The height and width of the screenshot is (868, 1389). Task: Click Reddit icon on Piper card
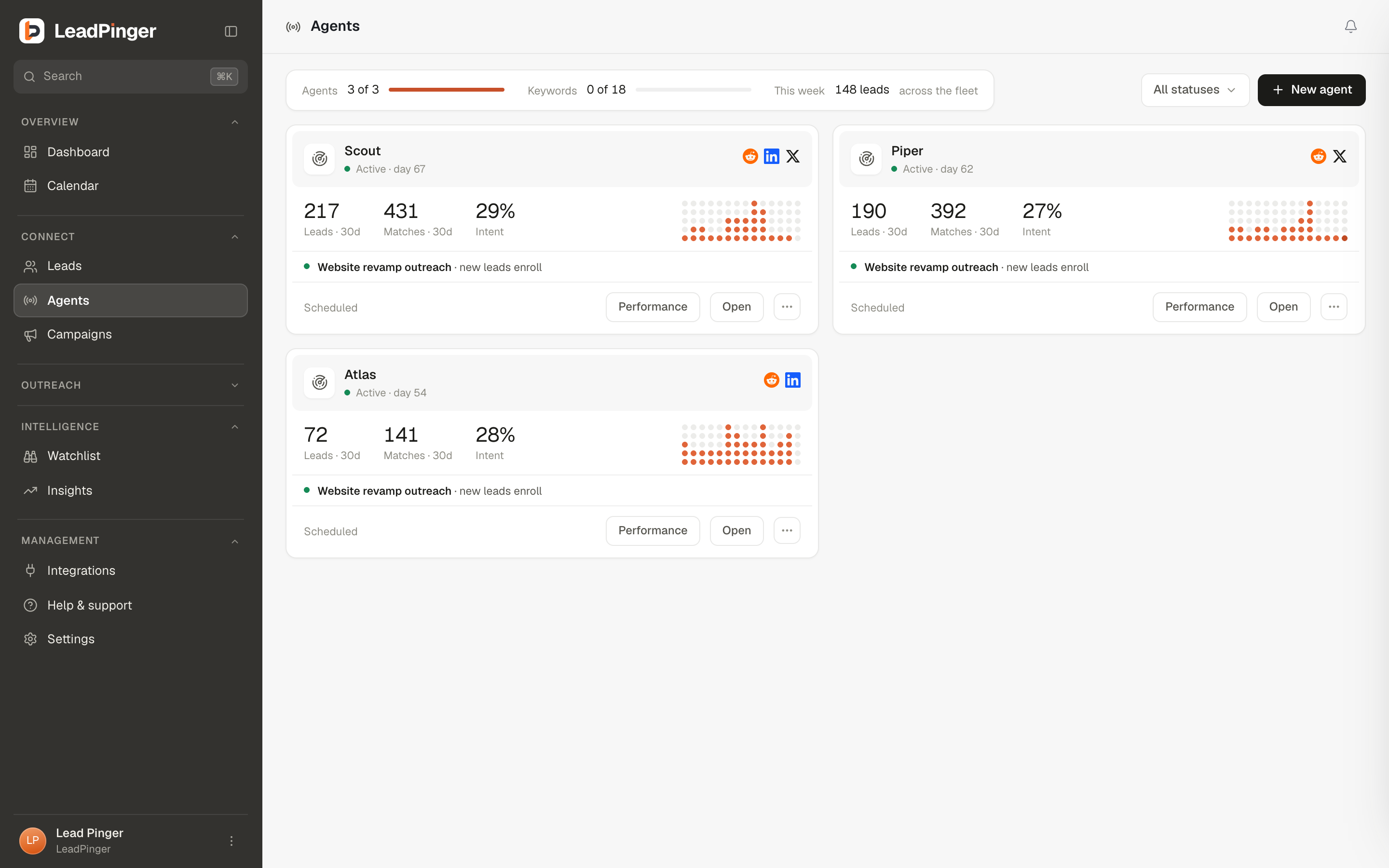[x=1319, y=156]
